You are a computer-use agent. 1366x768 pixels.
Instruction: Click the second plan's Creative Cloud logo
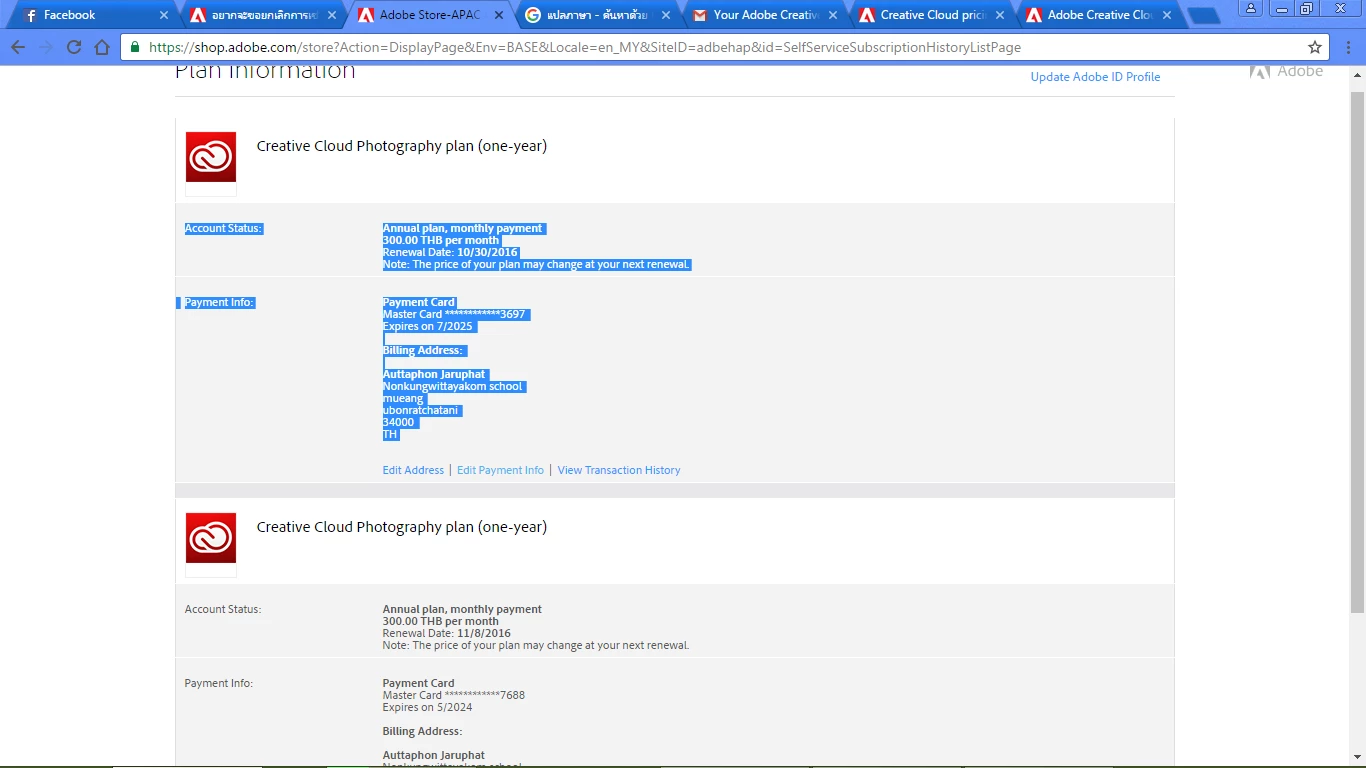[211, 538]
